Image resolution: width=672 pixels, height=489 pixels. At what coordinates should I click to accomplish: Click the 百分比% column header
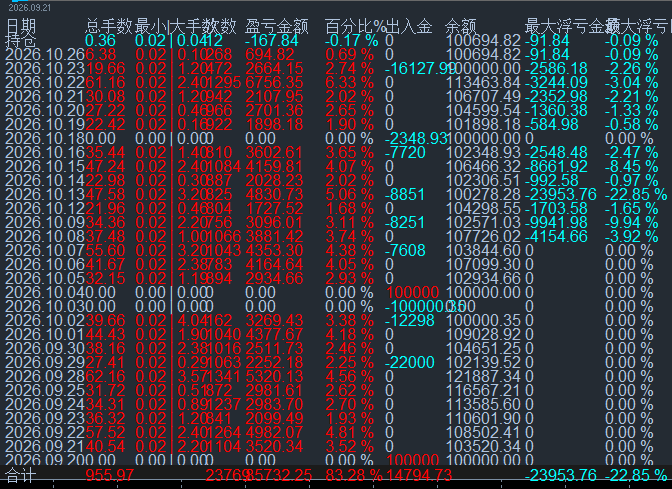pyautogui.click(x=355, y=27)
